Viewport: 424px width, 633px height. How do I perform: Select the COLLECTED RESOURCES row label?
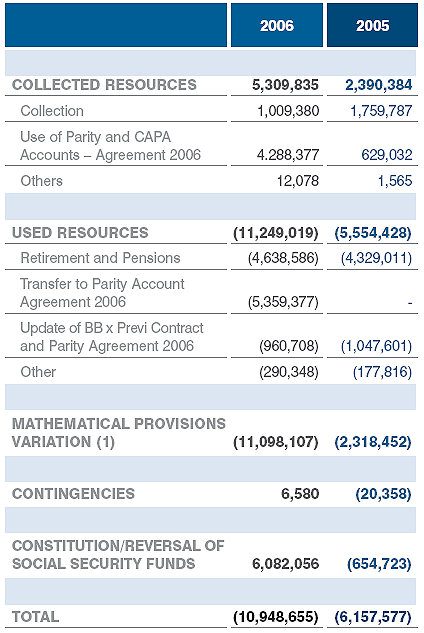(x=104, y=85)
